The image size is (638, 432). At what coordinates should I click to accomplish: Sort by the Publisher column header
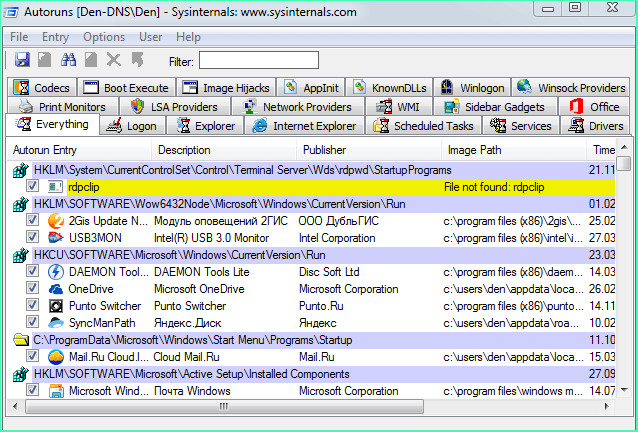[x=325, y=149]
